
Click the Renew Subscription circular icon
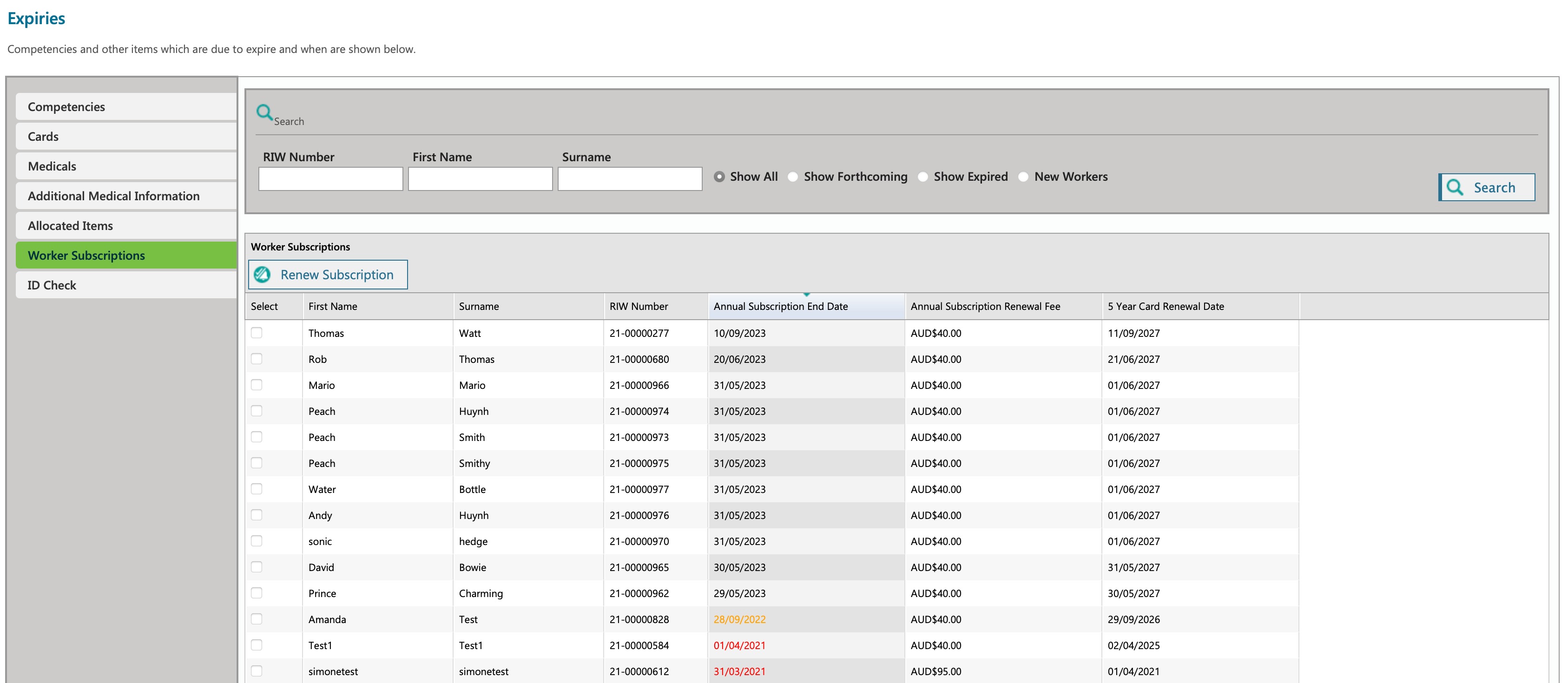tap(263, 275)
